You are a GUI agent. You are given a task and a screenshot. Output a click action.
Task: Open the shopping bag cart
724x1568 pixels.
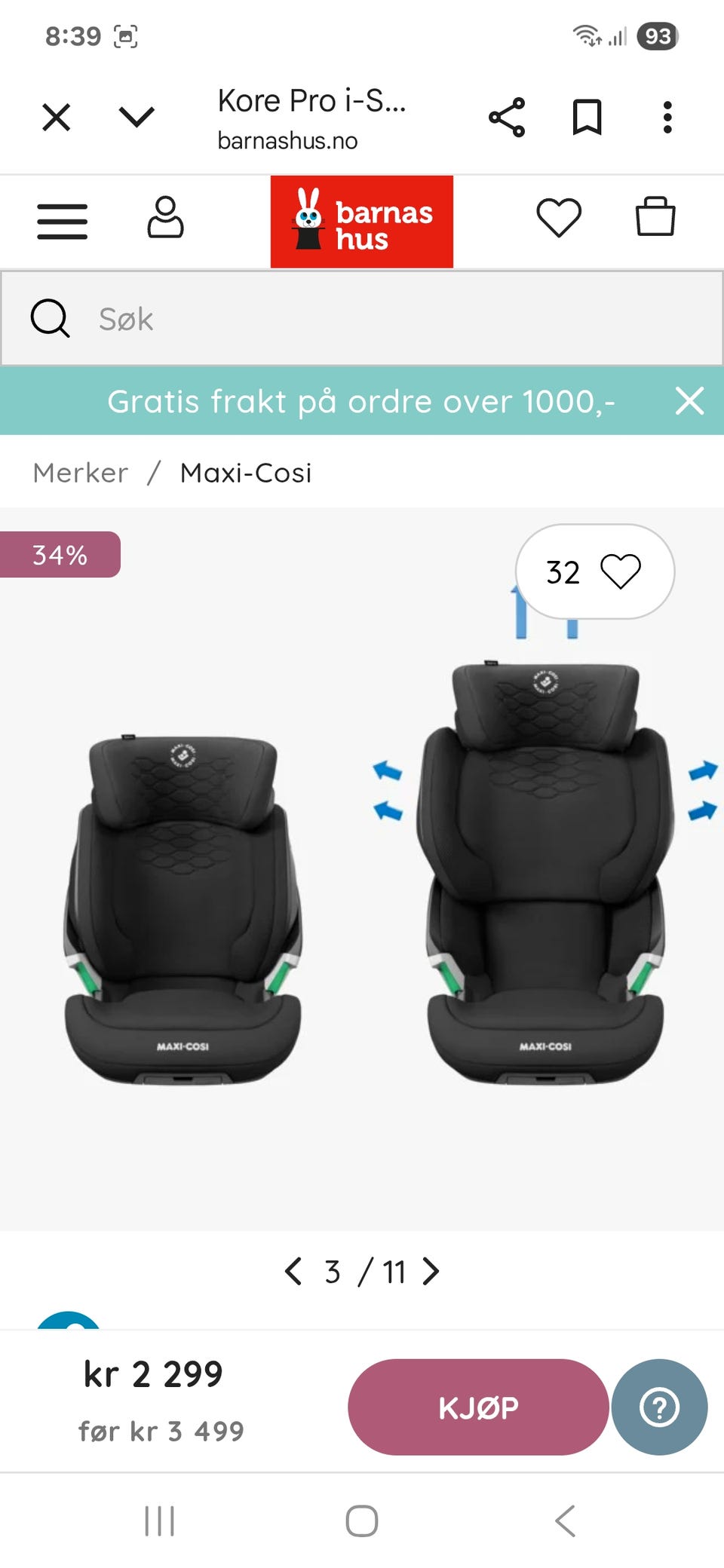point(655,217)
